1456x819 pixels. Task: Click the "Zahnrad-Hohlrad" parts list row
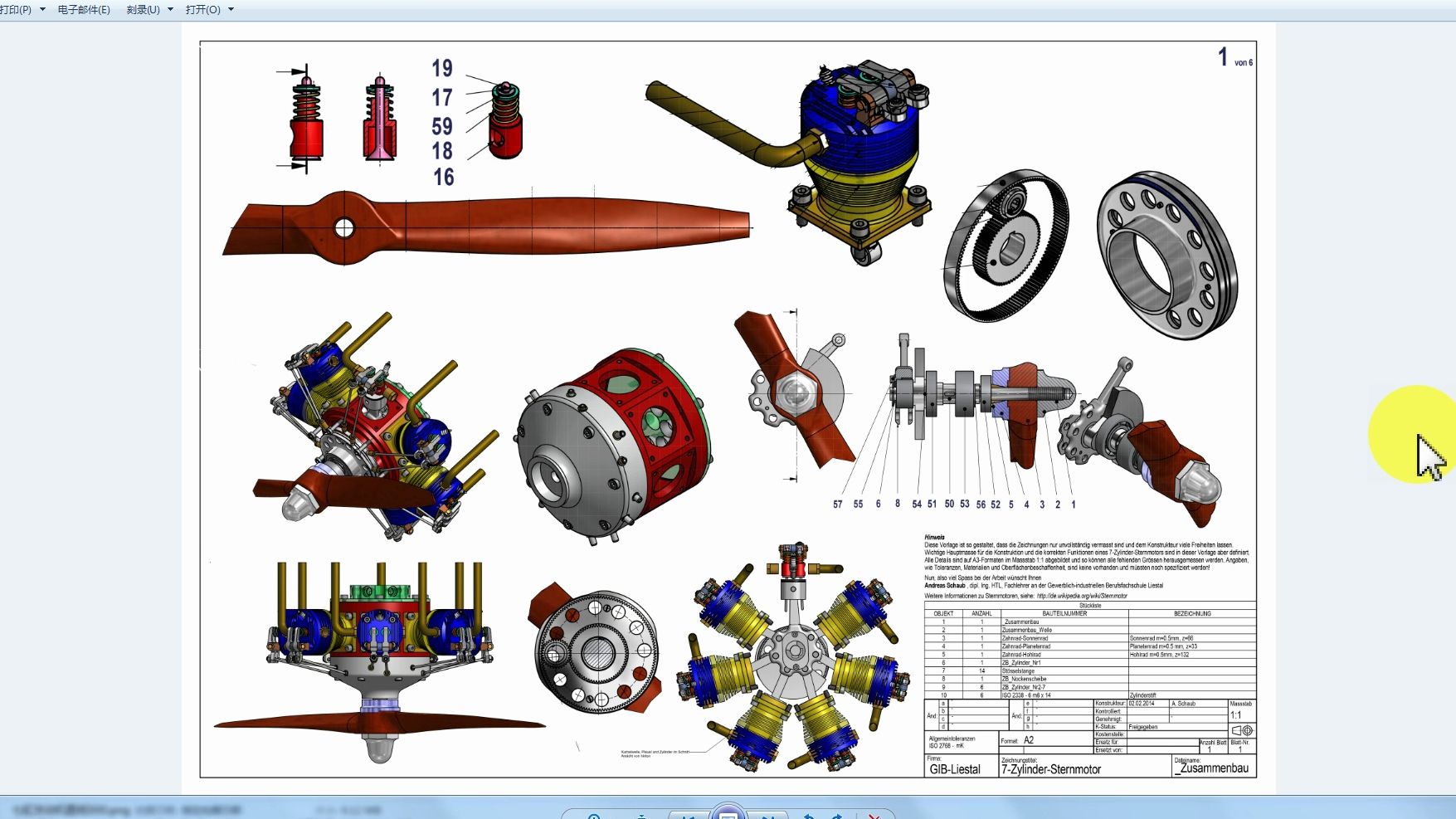1090,655
